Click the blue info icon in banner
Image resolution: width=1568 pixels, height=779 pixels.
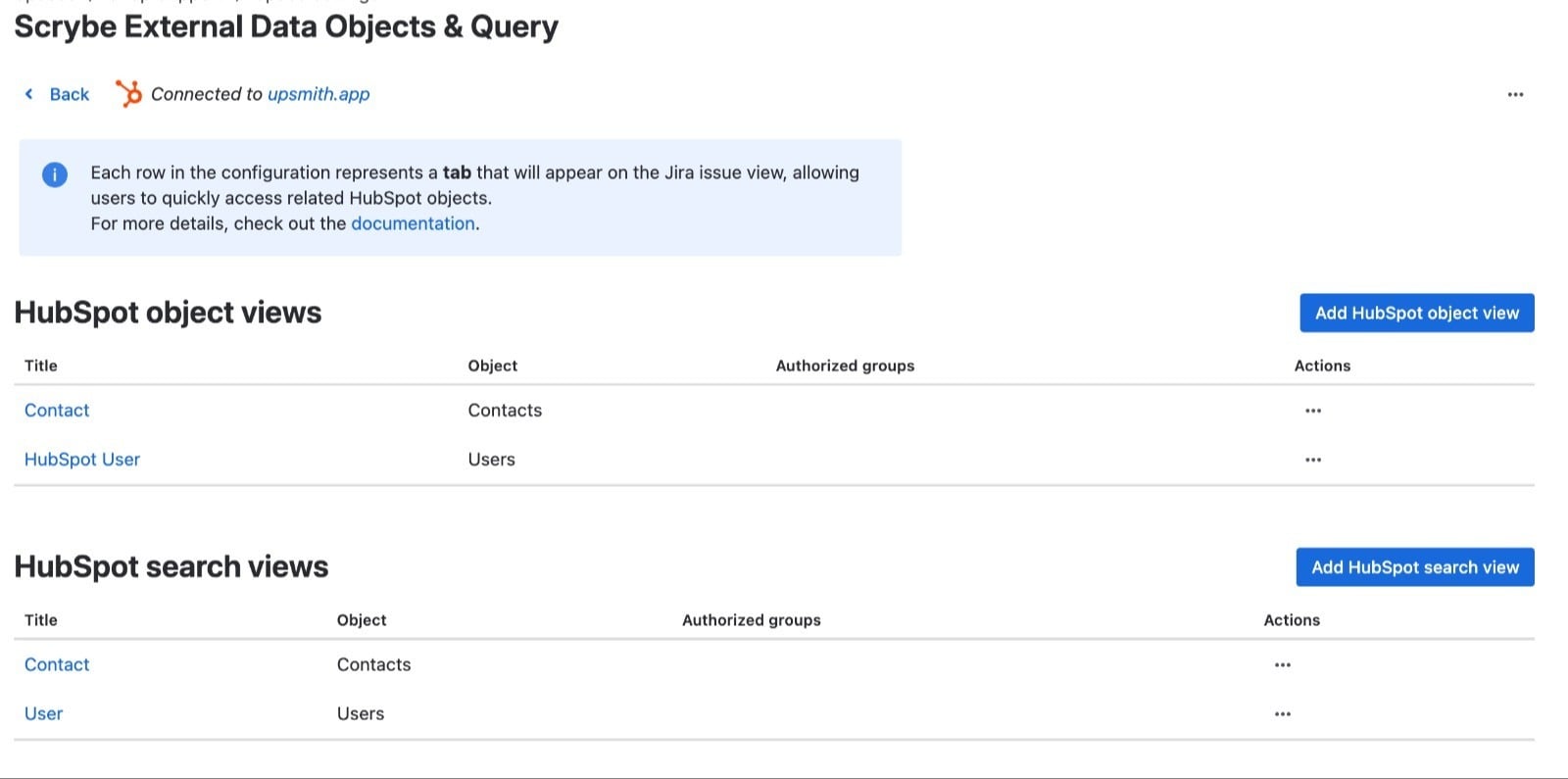click(55, 174)
